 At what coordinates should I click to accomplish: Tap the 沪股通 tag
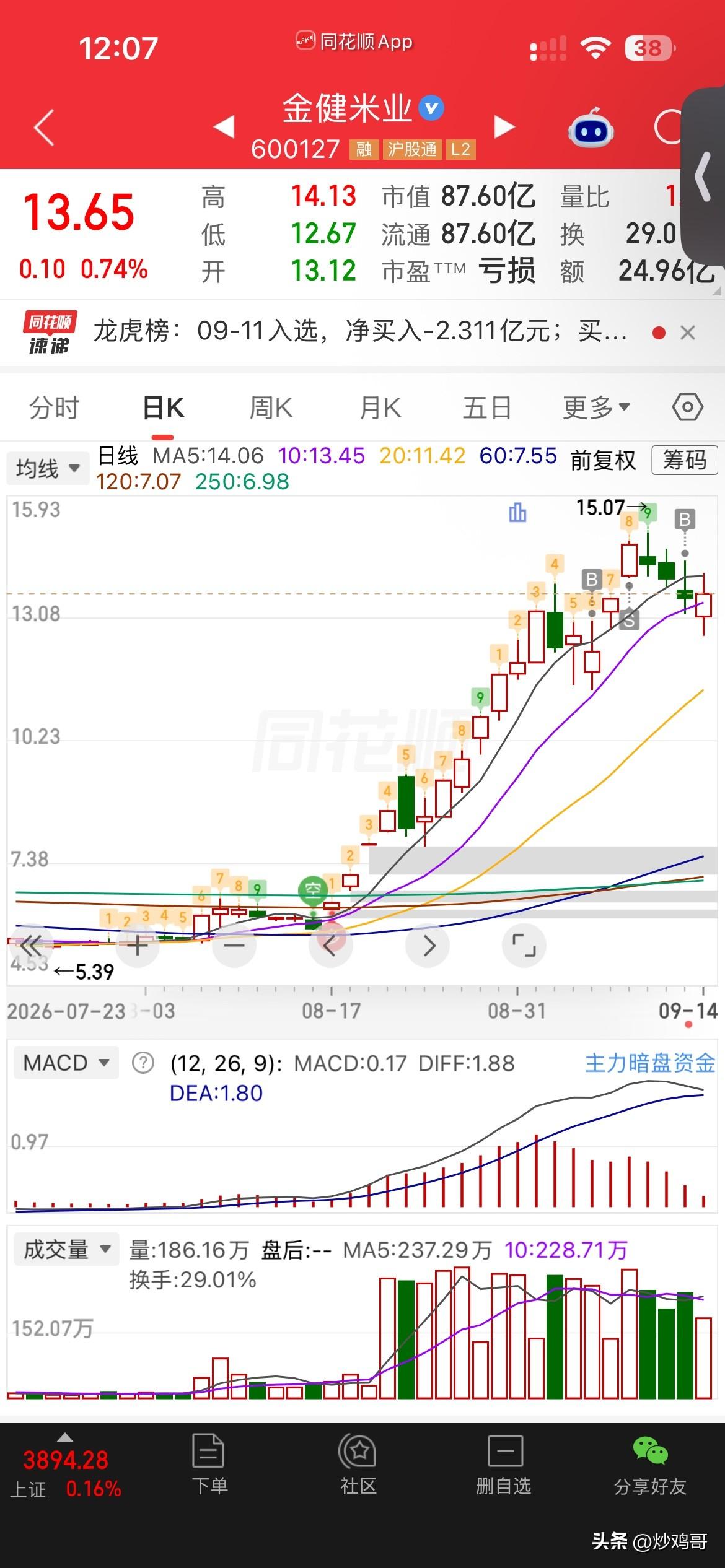(x=412, y=149)
